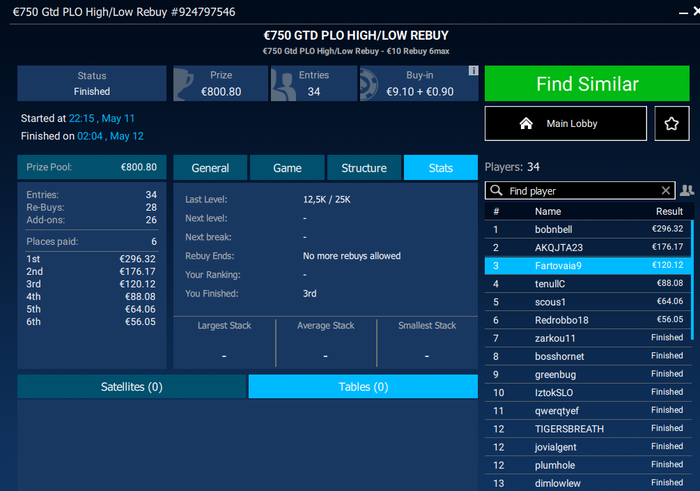Screen dimensions: 700x491
Task: Minimize the tournament lobby window
Action: [683, 13]
